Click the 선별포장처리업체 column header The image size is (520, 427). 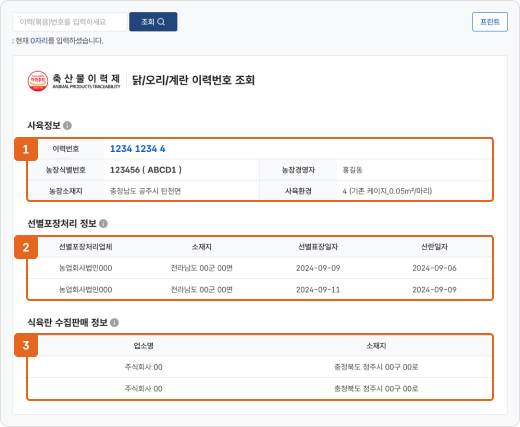tap(86, 247)
